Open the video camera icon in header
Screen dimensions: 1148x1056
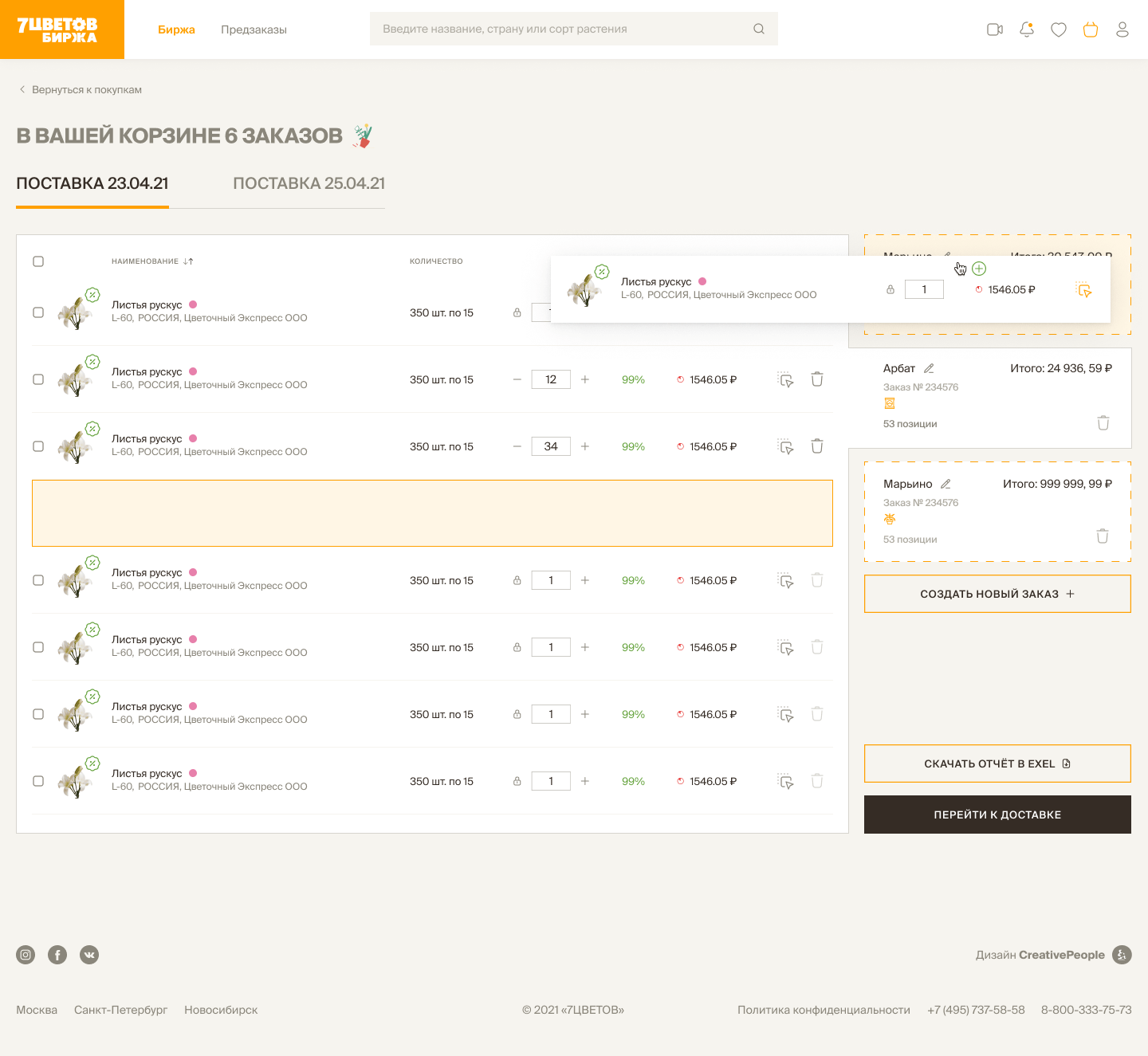[x=994, y=29]
